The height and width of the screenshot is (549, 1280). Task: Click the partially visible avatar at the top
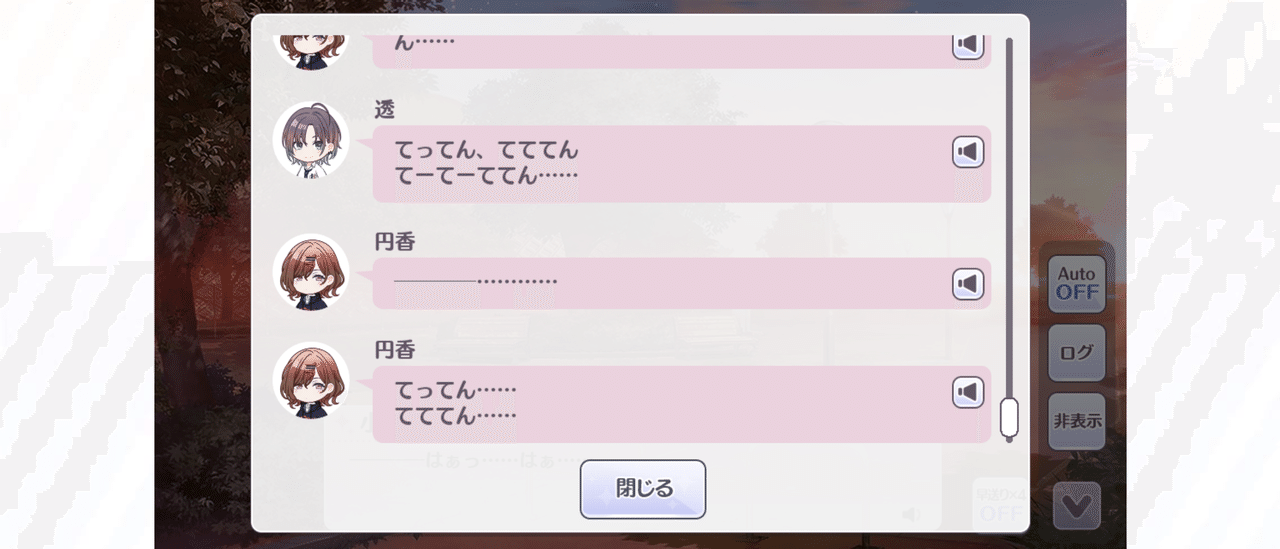point(311,52)
